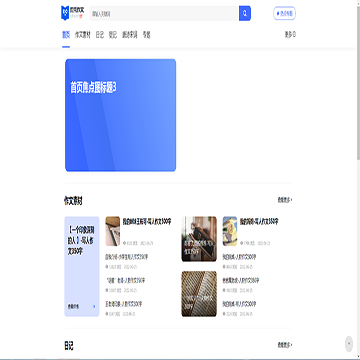The height and width of the screenshot is (360, 360).
Task: Open the piano keyboard photo card
Action: click(199, 239)
